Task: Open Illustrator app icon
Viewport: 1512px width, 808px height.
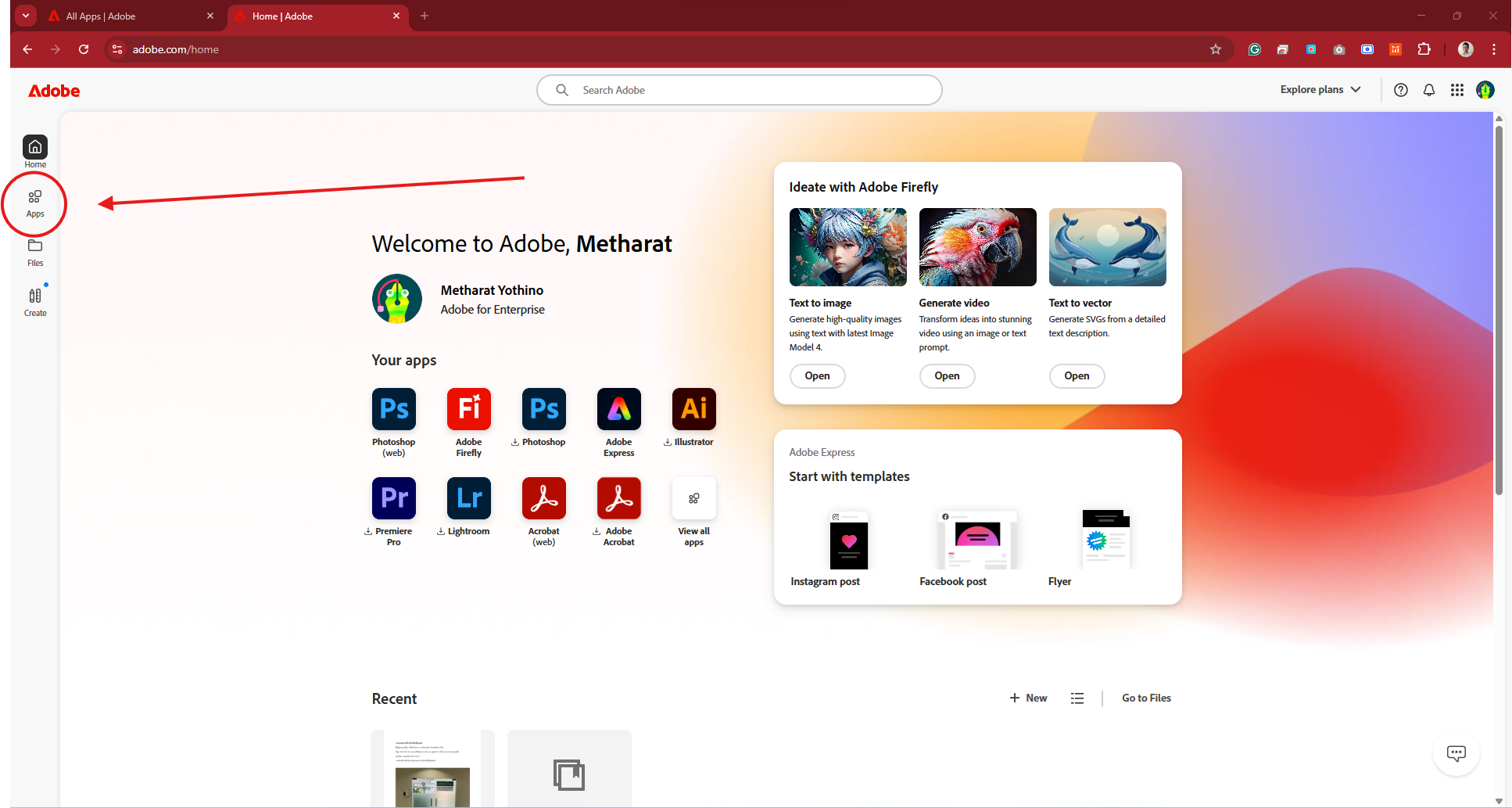Action: click(x=694, y=409)
